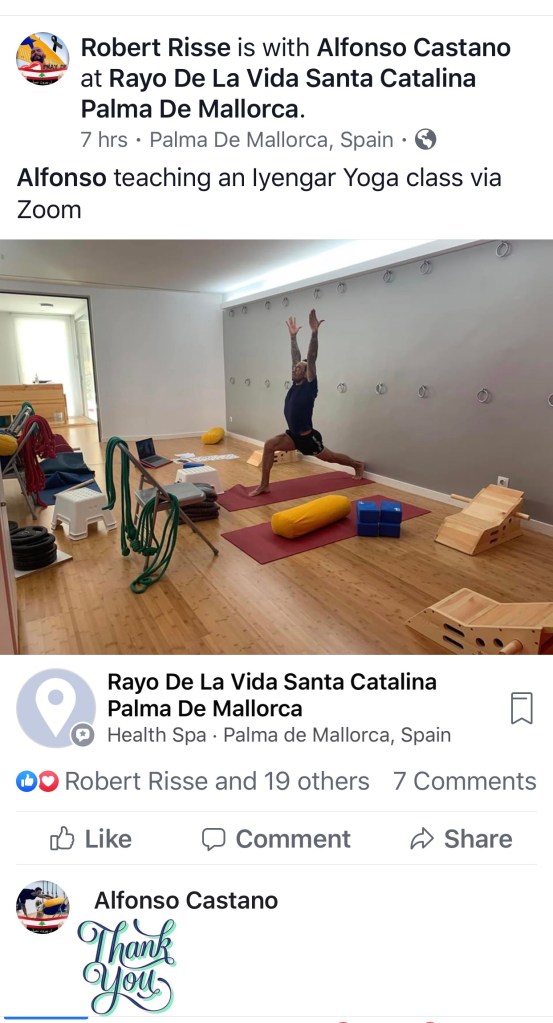Tap the blue like reaction icon

[26, 781]
